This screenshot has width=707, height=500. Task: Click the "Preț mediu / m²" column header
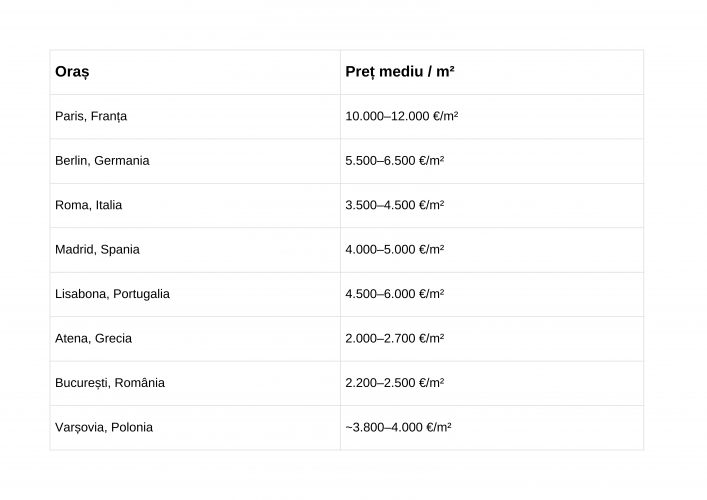click(401, 73)
